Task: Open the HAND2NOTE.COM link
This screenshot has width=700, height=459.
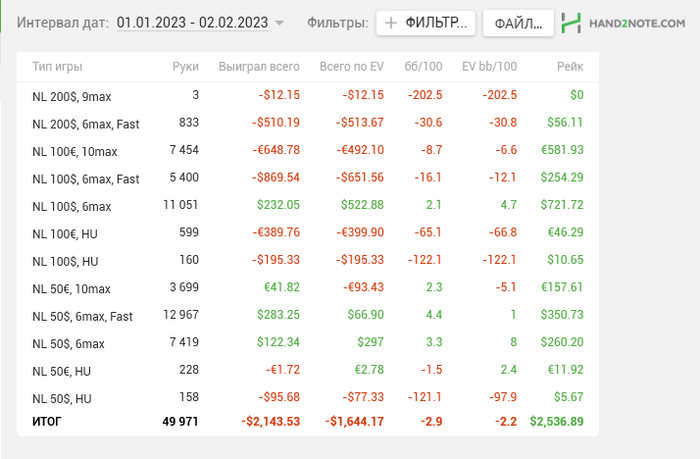Action: [637, 23]
